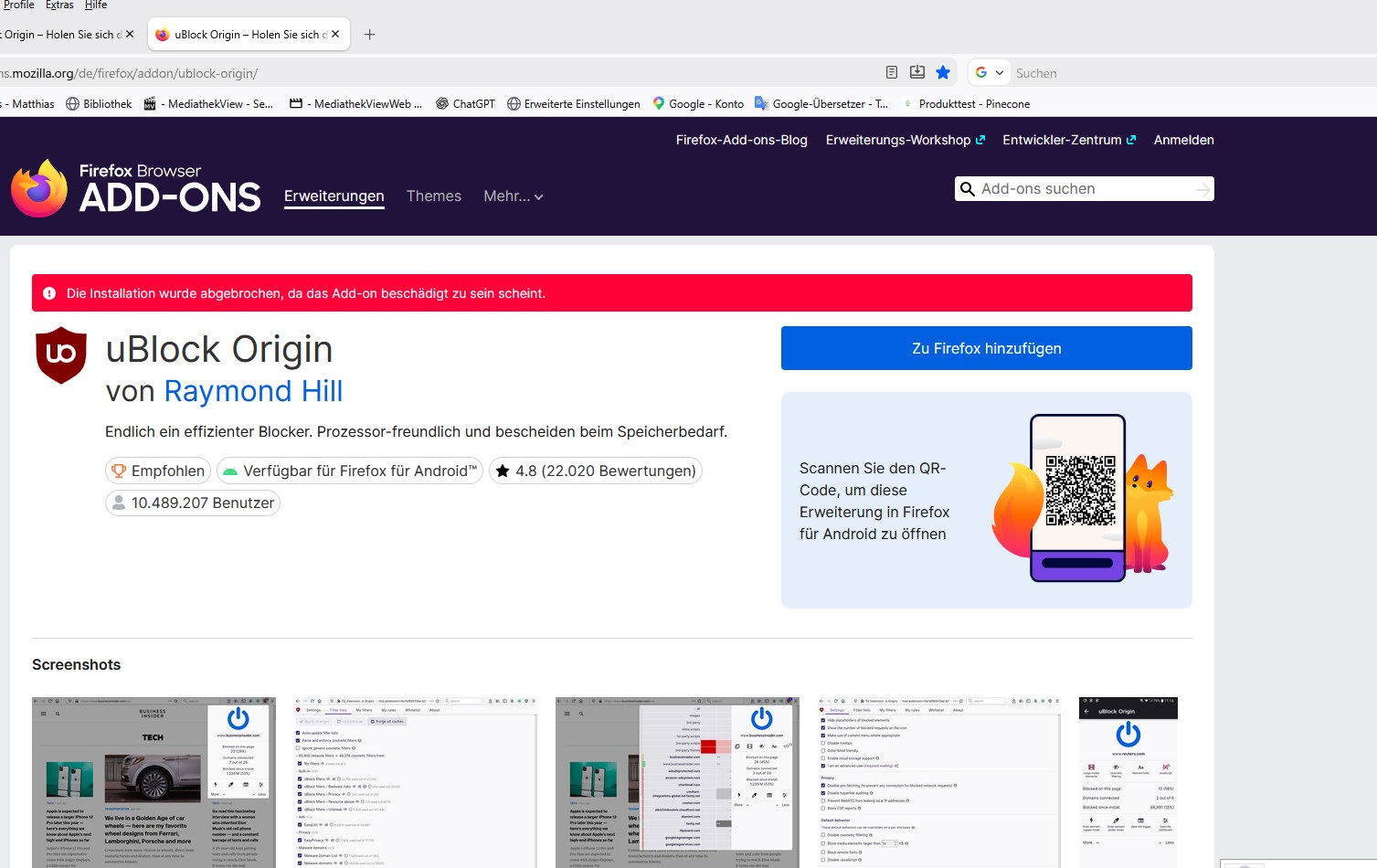Click the Empfohlen recommended badge
Image resolution: width=1377 pixels, height=868 pixels.
158,471
